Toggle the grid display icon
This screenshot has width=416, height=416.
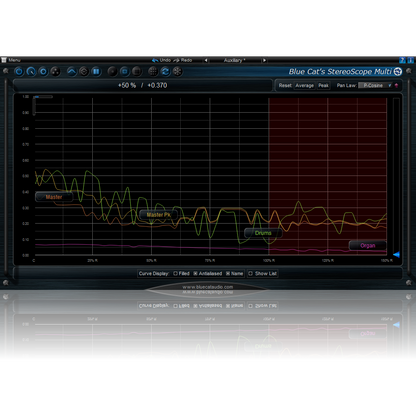click(153, 71)
